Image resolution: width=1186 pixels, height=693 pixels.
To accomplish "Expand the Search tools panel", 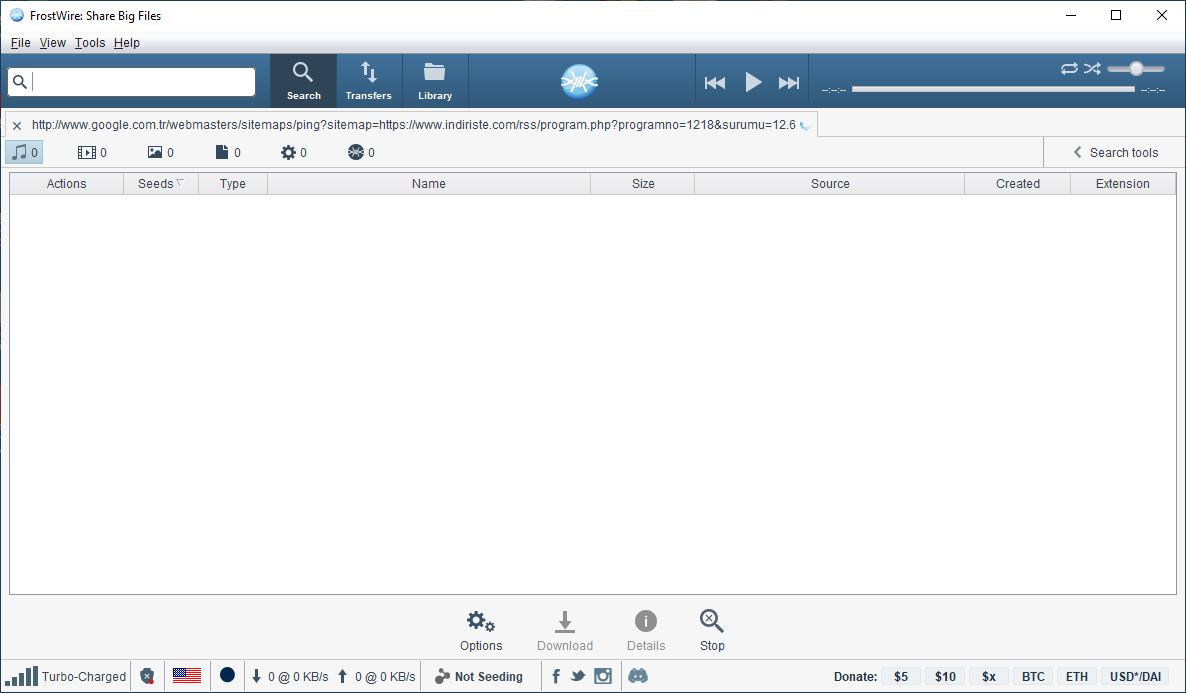I will 1115,152.
